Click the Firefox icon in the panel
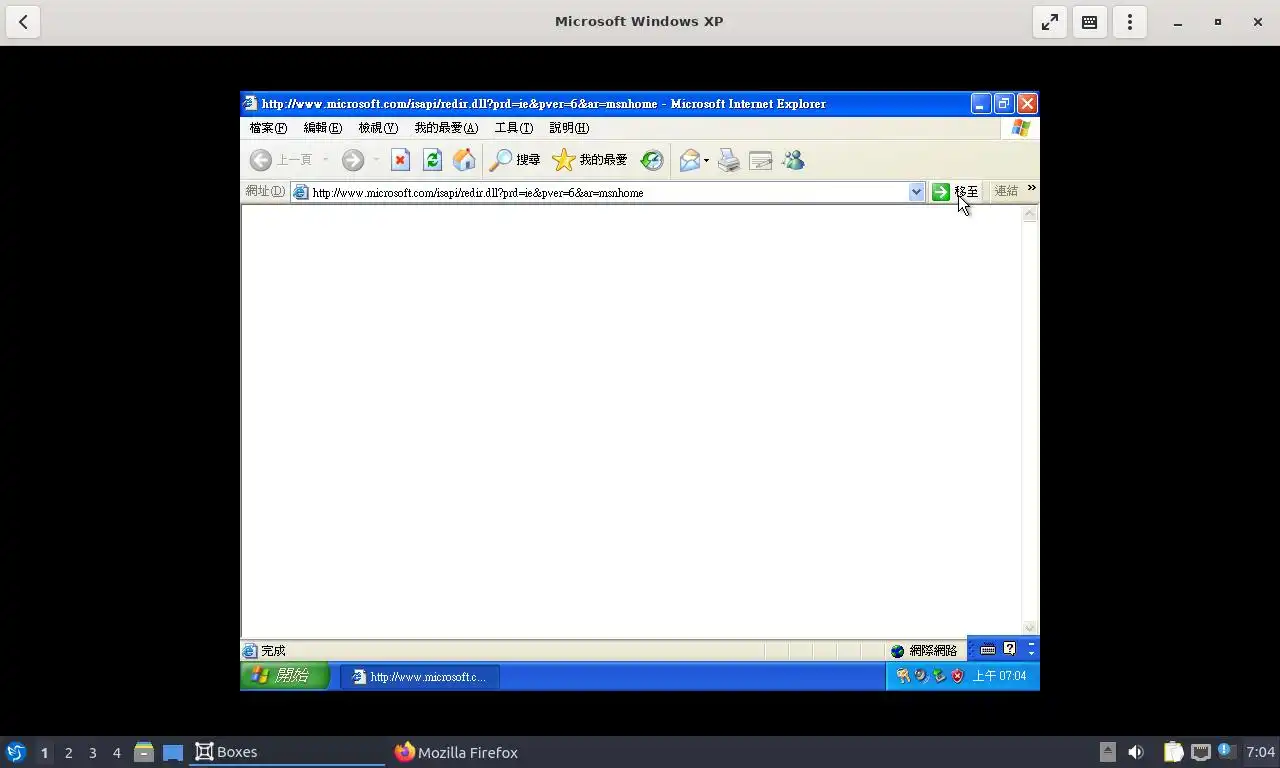This screenshot has width=1280, height=768. (404, 752)
